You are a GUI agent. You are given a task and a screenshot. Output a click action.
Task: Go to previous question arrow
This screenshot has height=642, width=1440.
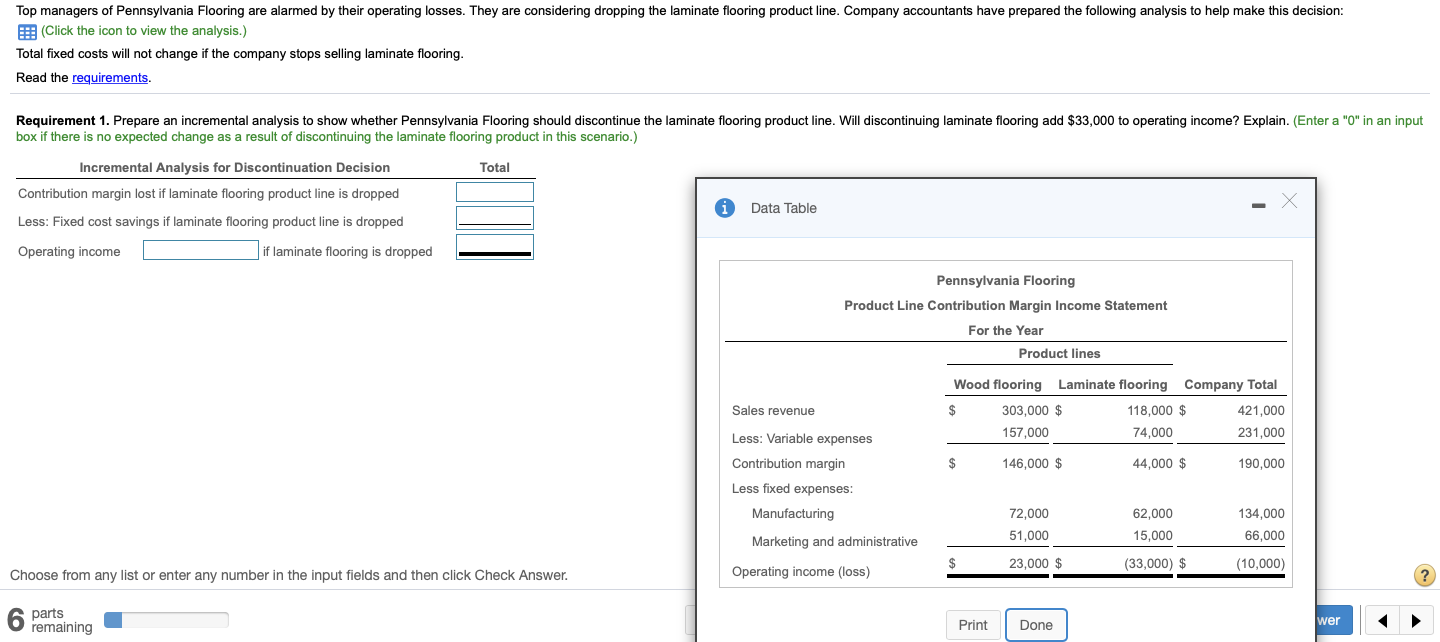click(x=1383, y=621)
